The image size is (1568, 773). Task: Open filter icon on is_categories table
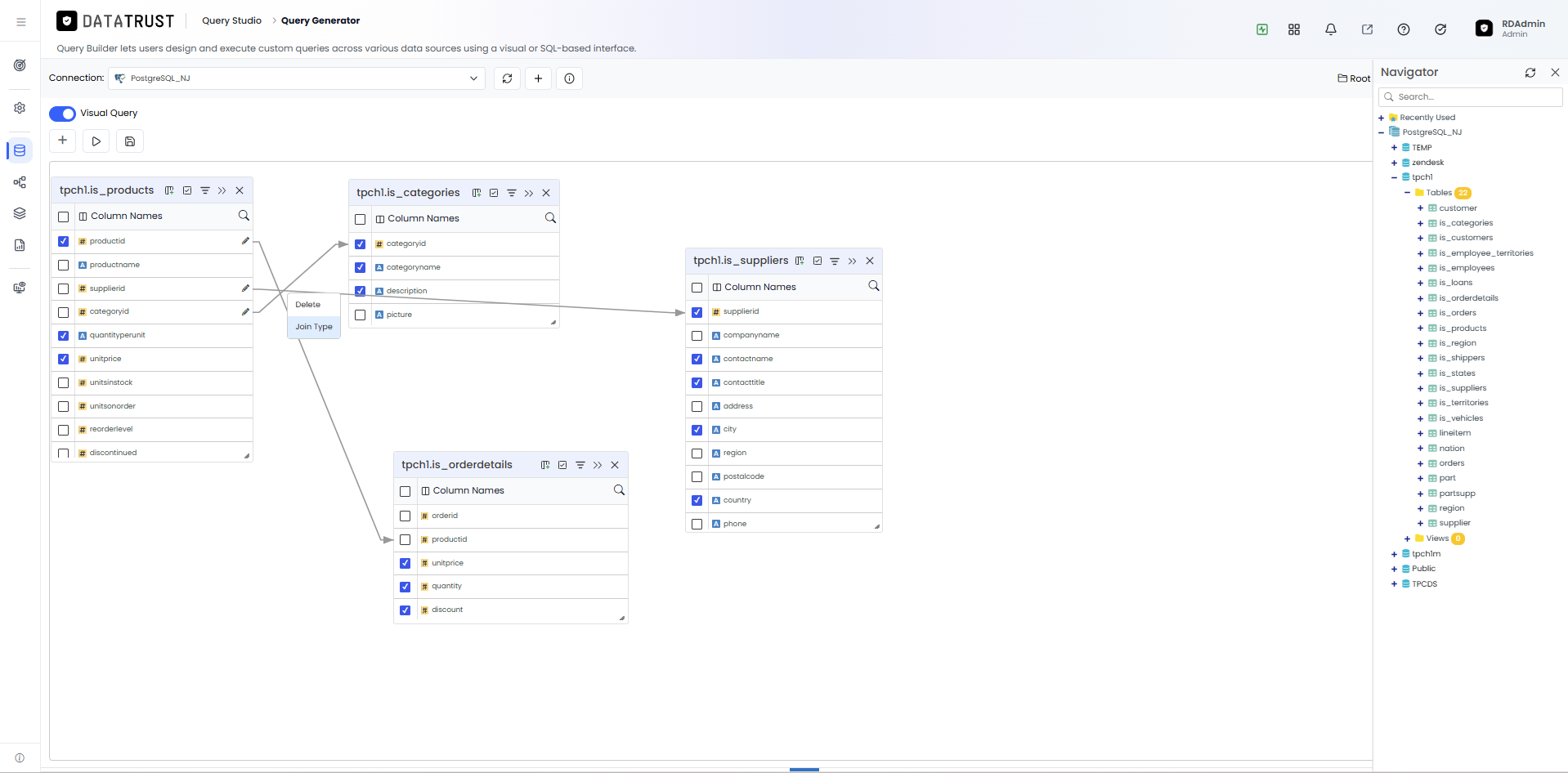(x=512, y=193)
